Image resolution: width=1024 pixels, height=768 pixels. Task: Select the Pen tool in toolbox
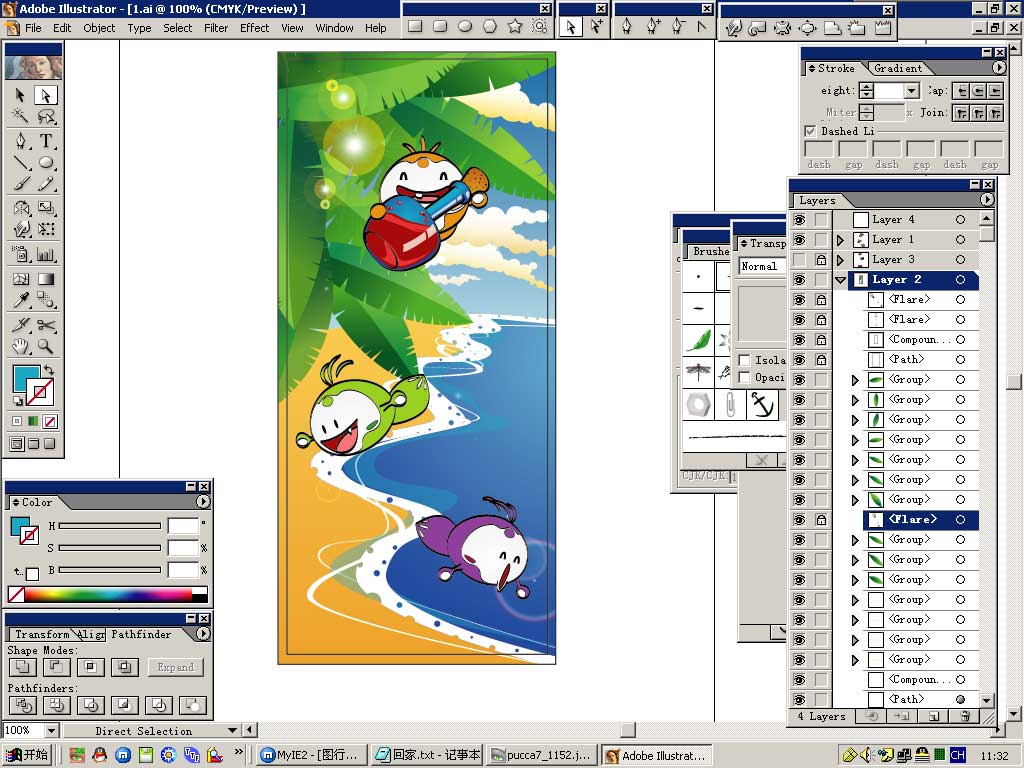20,140
